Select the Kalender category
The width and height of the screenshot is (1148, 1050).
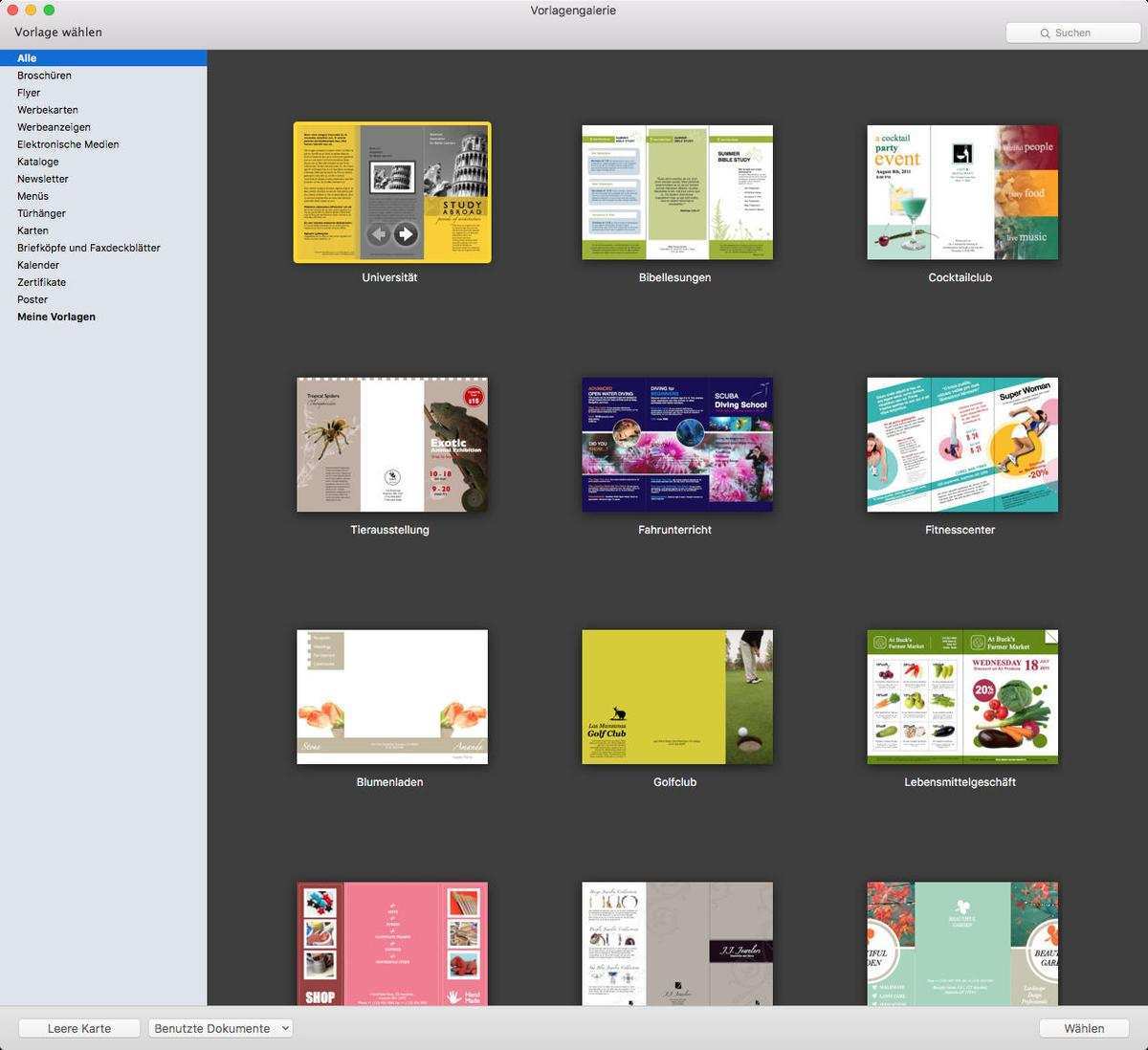tap(38, 265)
